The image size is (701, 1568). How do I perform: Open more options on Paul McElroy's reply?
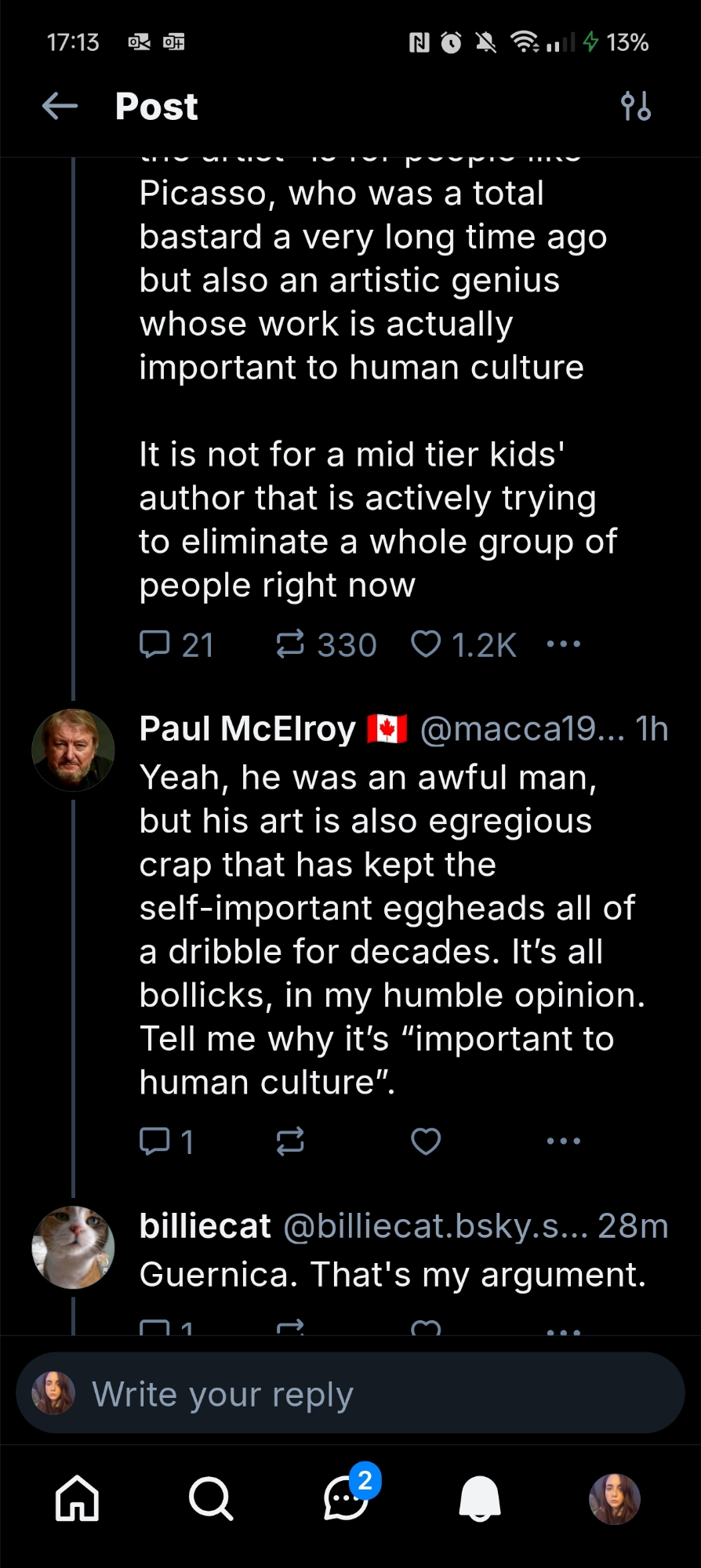coord(564,1142)
